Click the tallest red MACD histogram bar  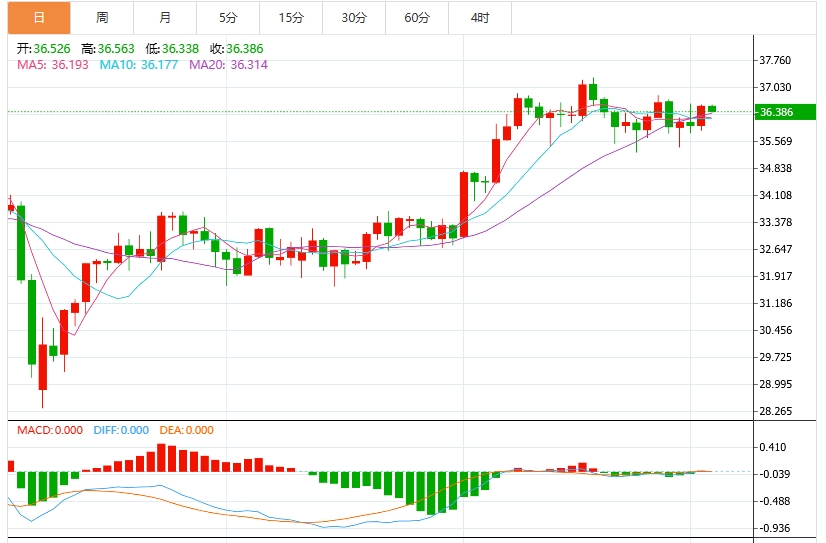coord(161,458)
